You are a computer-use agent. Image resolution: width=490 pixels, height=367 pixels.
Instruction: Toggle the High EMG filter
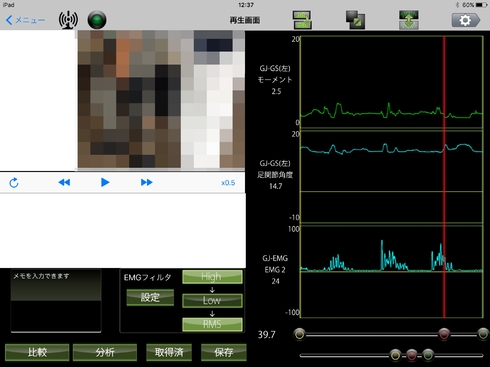[212, 277]
